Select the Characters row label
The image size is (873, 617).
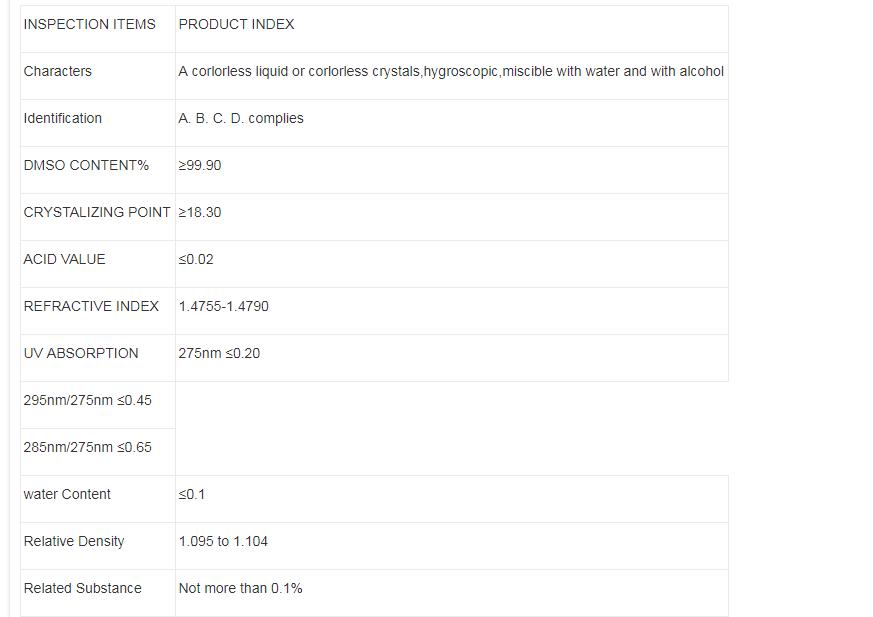point(57,71)
